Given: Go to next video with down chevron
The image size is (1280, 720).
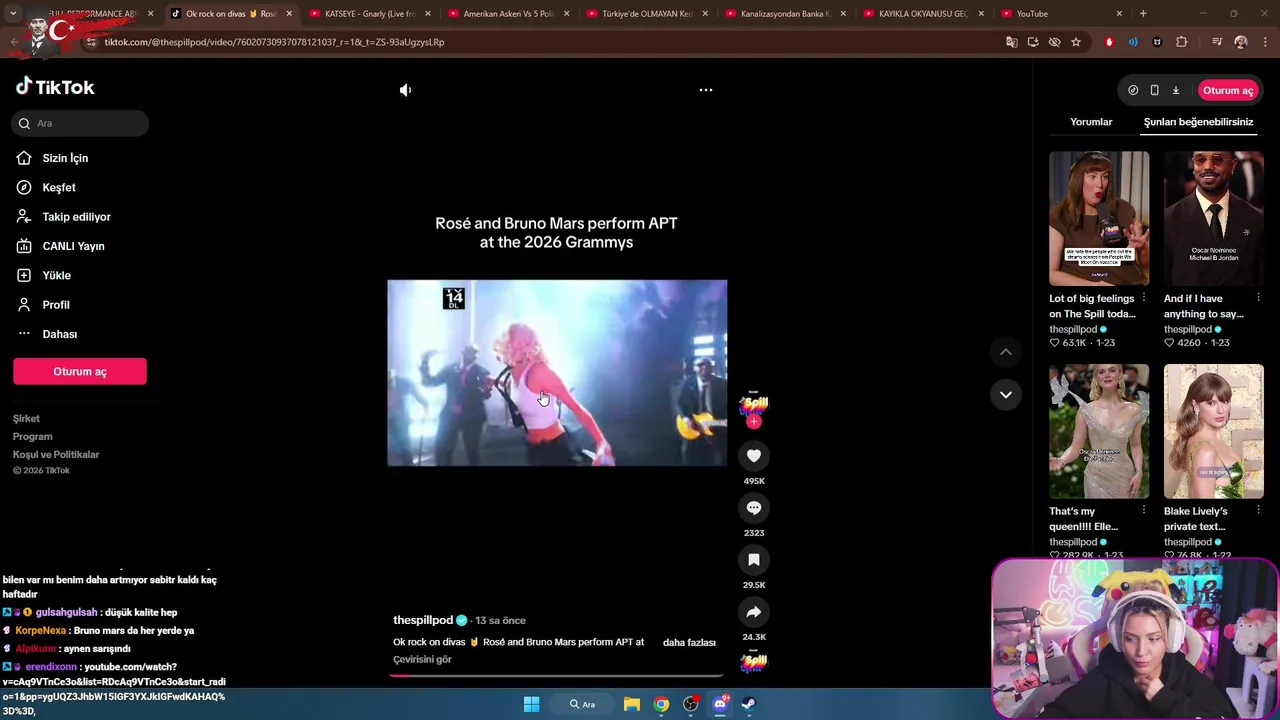Looking at the screenshot, I should click(x=1006, y=395).
